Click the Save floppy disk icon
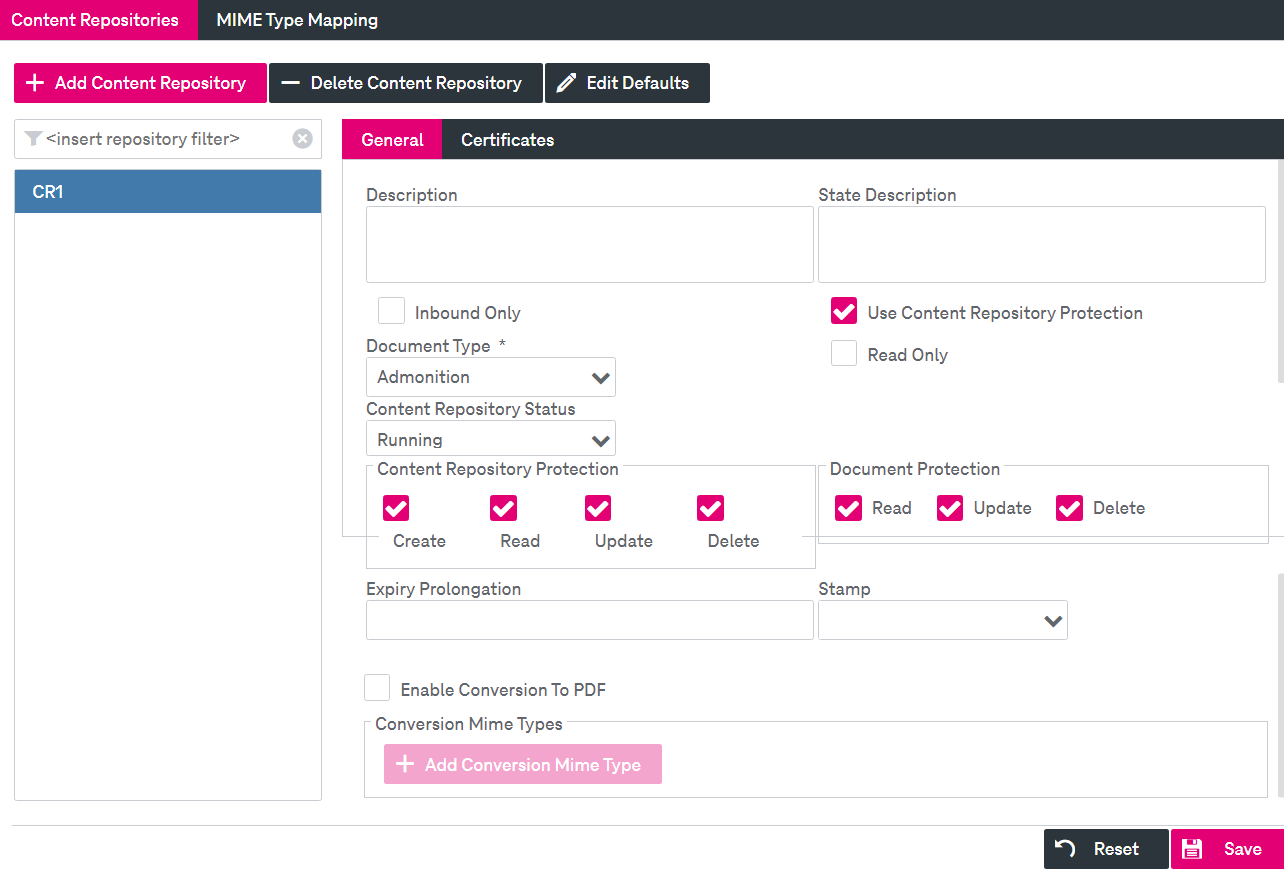This screenshot has height=872, width=1284. pos(1192,849)
